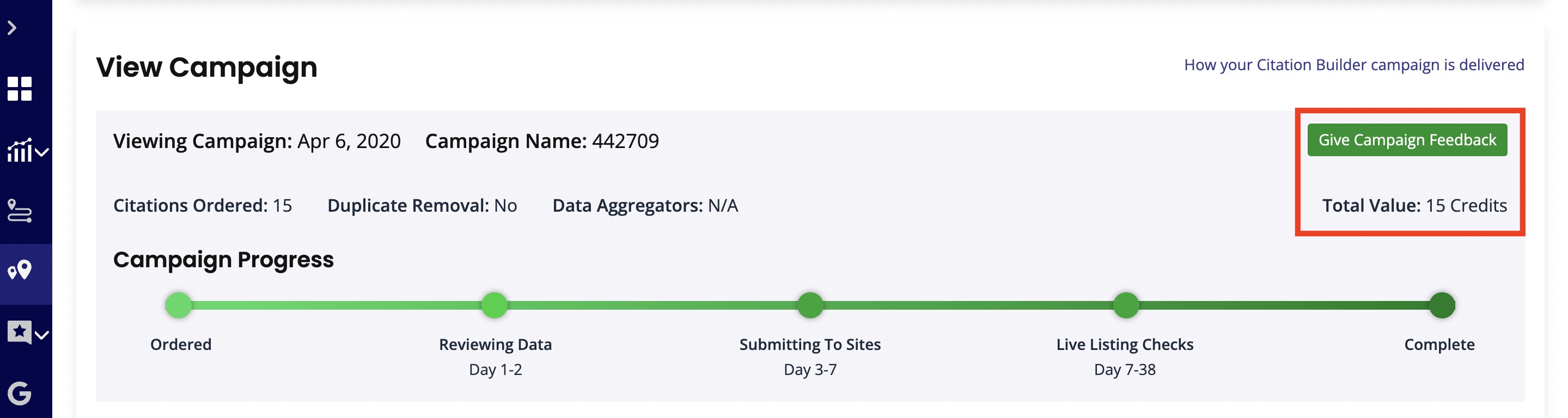
Task: Open the dashboard grid icon
Action: pyautogui.click(x=20, y=89)
